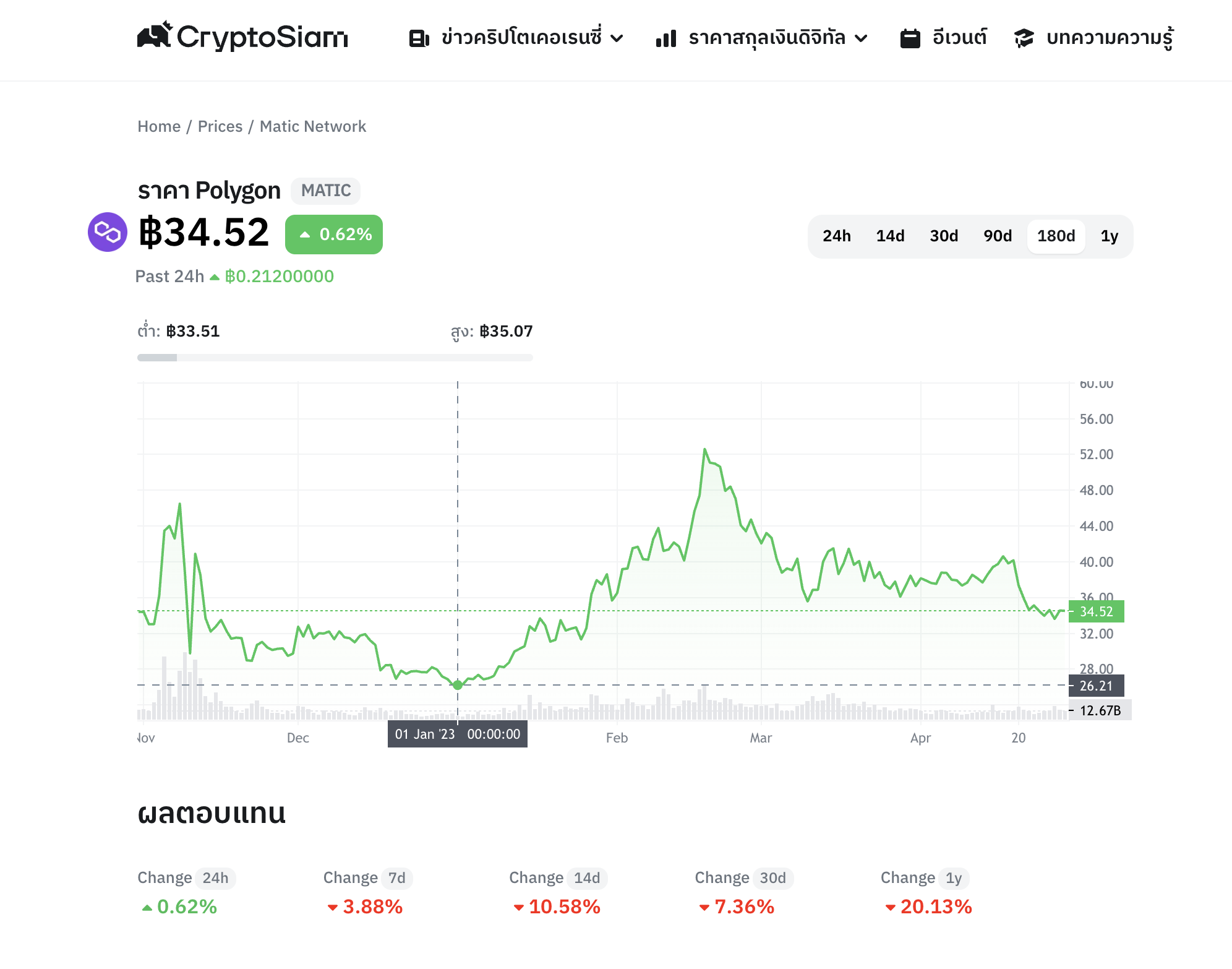Image resolution: width=1232 pixels, height=969 pixels.
Task: Click the green crosshair point on the chart
Action: click(x=458, y=685)
